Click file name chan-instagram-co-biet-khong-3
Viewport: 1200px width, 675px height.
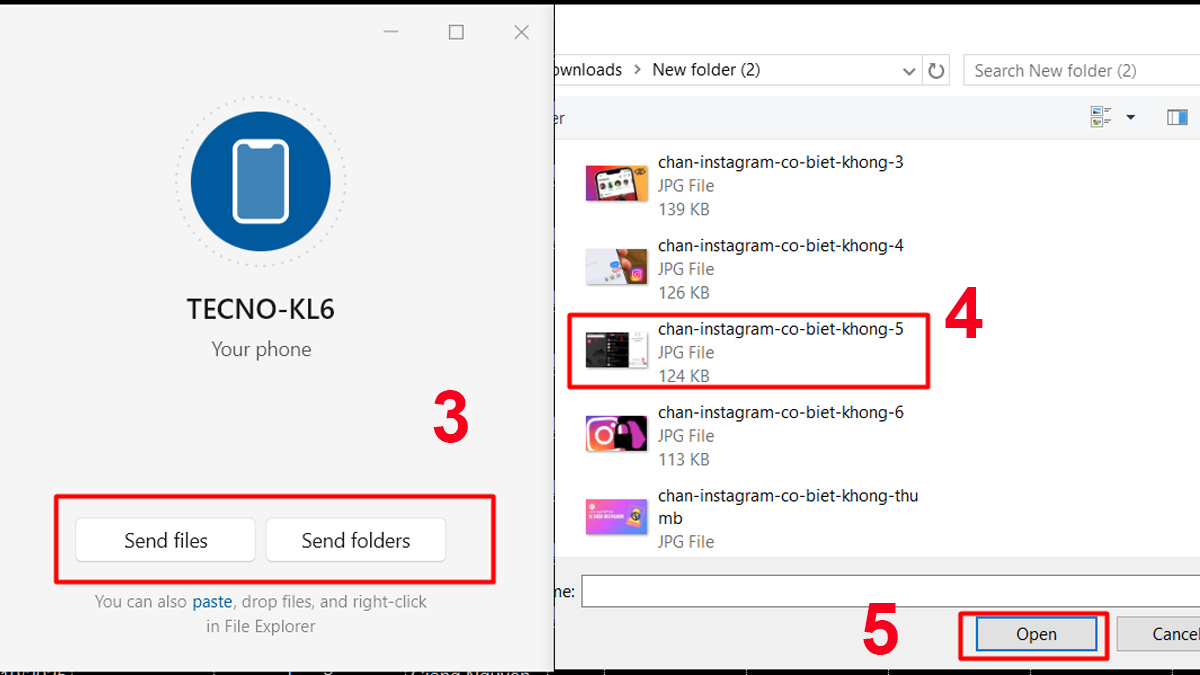tap(781, 162)
